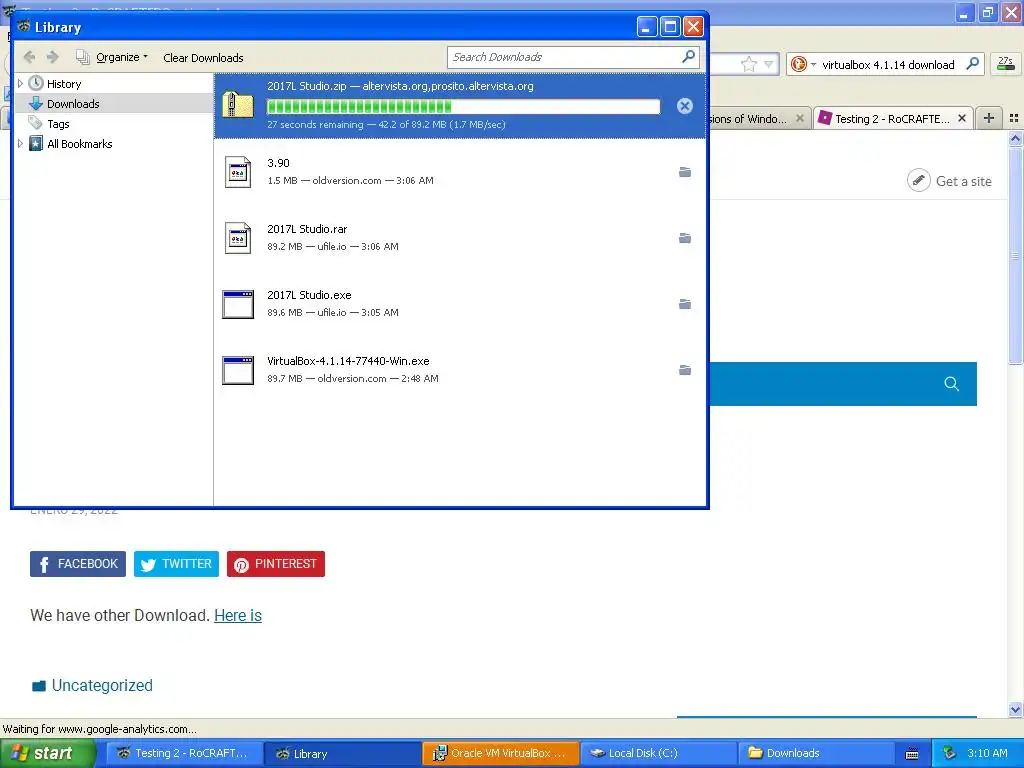Click the tray keyboard icon
This screenshot has height=768, width=1024.
912,754
